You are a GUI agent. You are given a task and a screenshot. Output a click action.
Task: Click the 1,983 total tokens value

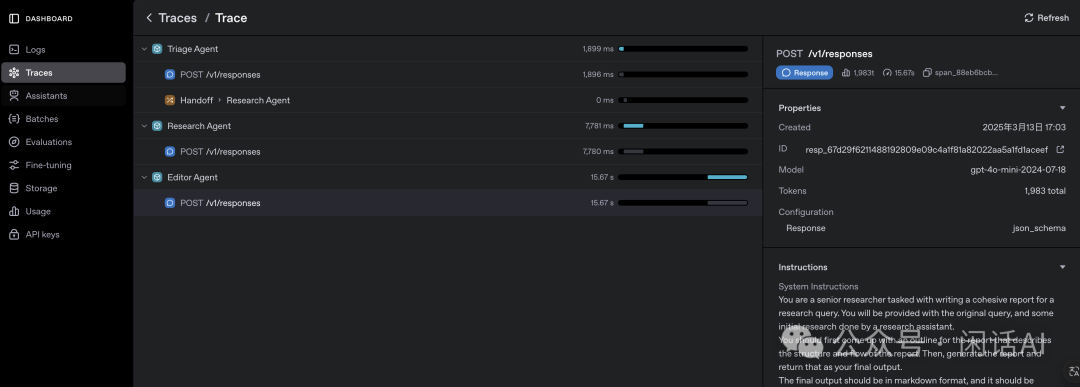pos(1045,191)
